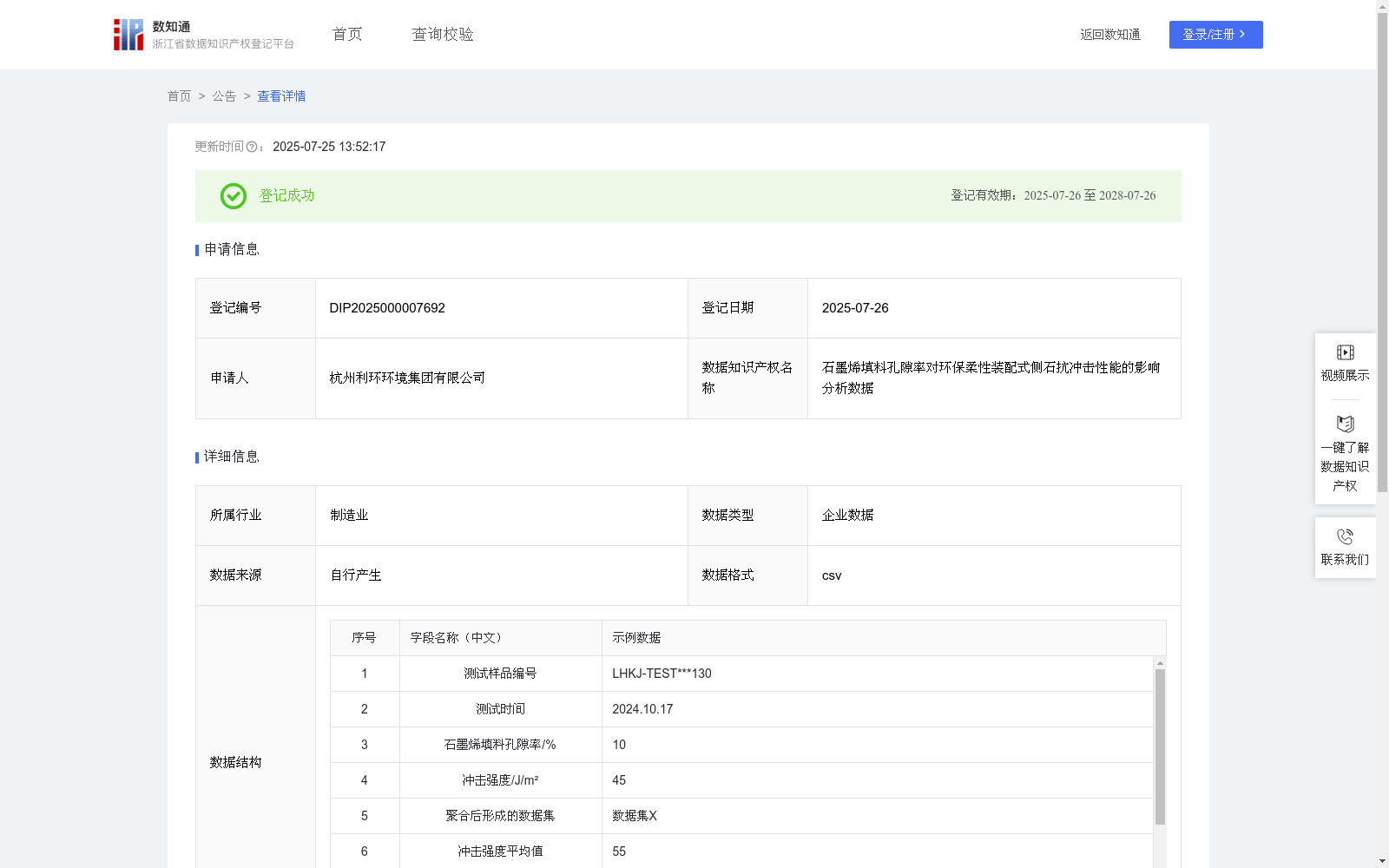Click the applicant 杭州利环环境集团有限公司

click(407, 378)
